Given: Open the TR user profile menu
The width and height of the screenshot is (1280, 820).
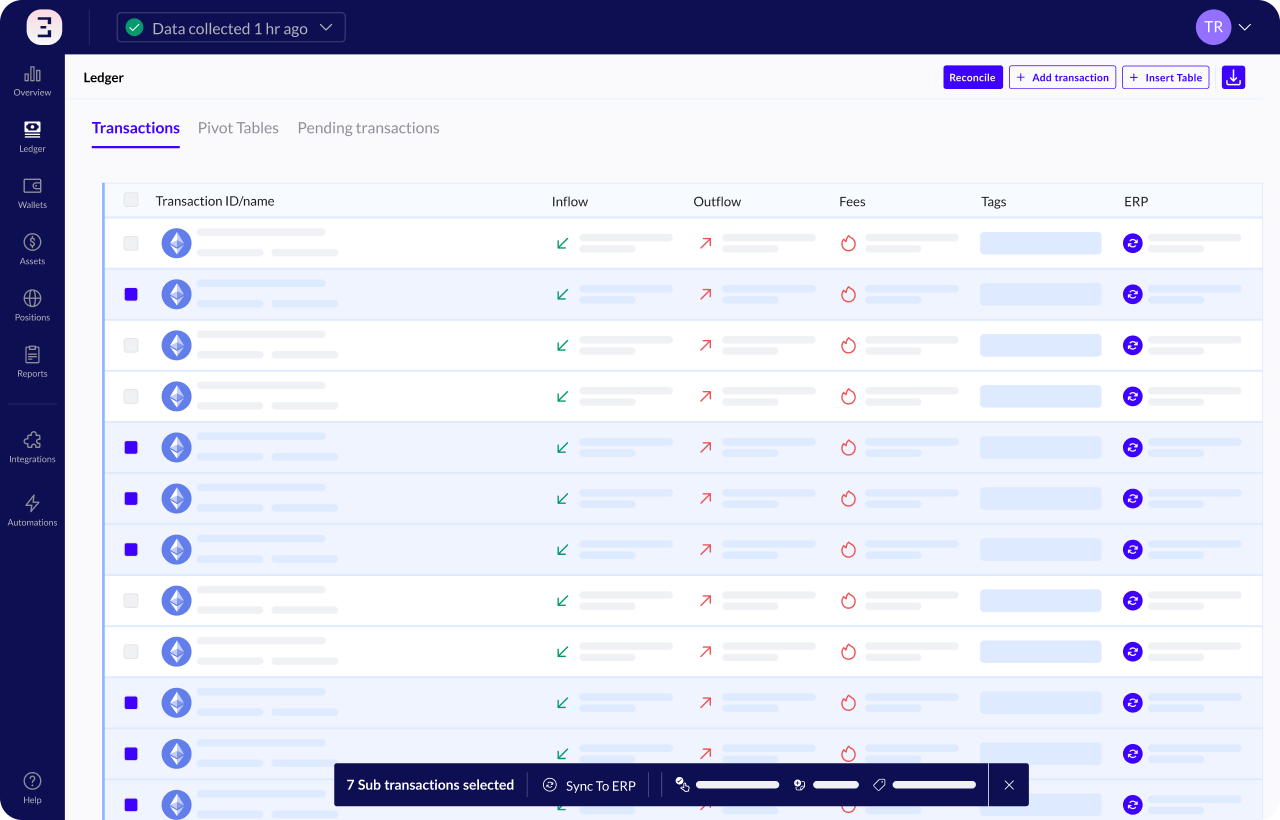Looking at the screenshot, I should (x=1224, y=27).
